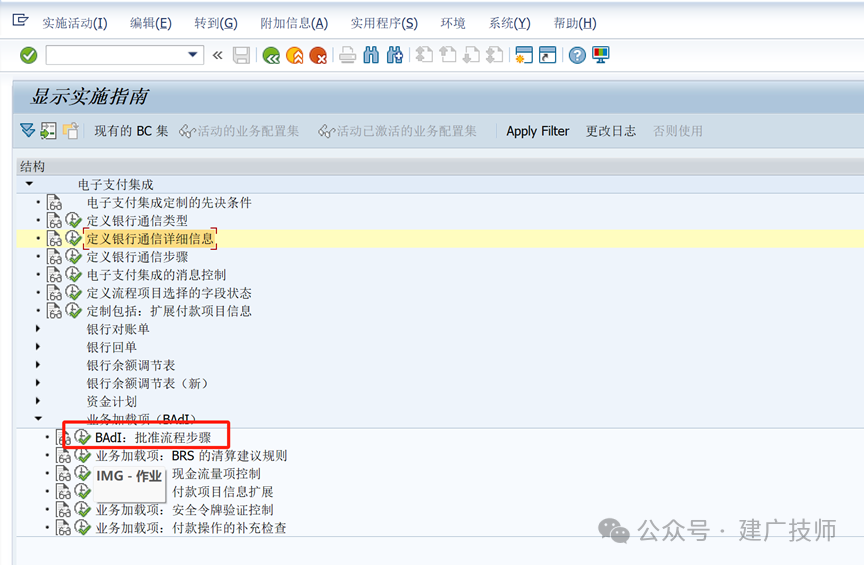The height and width of the screenshot is (565, 864).
Task: Click the Find Next binoculars icon
Action: [395, 55]
